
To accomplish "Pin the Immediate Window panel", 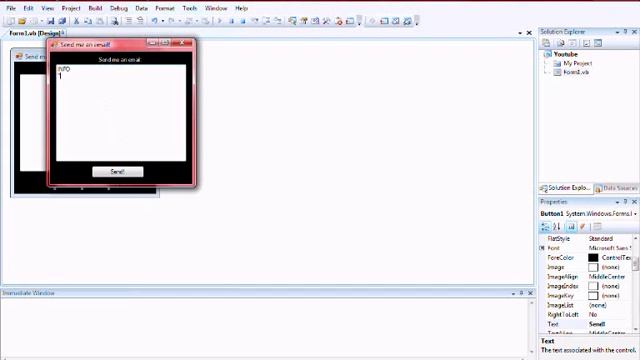I will click(522, 293).
